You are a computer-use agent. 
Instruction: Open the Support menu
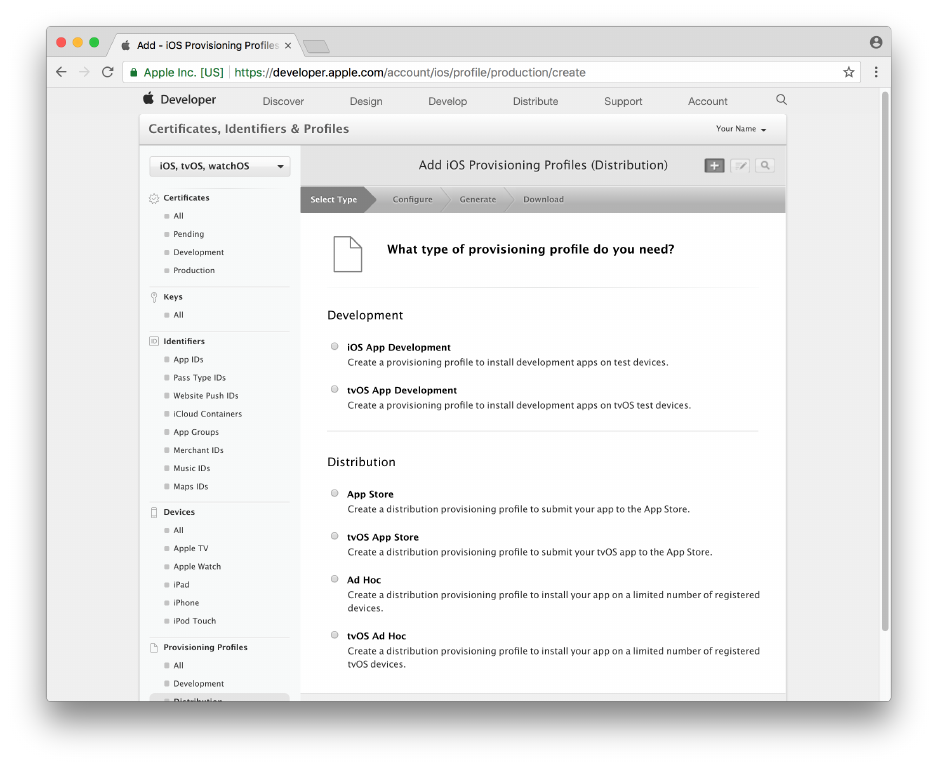[x=623, y=102]
